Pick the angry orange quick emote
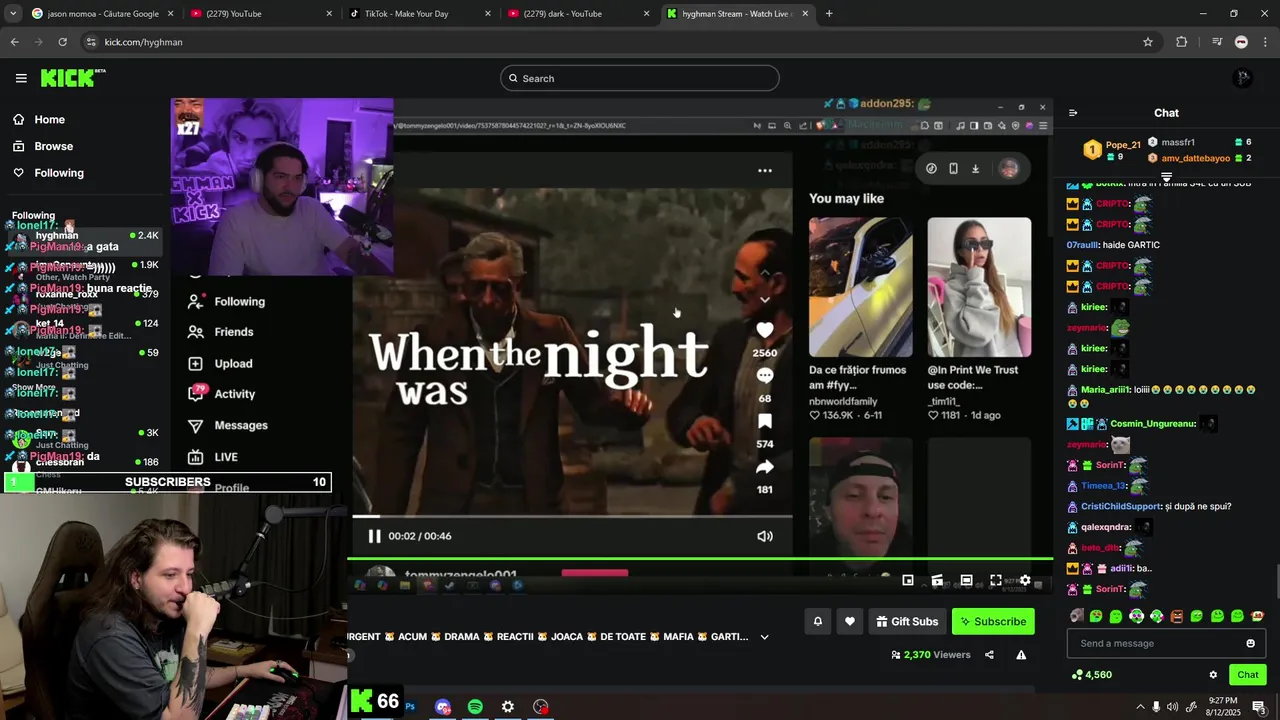Image resolution: width=1280 pixels, height=720 pixels. point(1177,616)
